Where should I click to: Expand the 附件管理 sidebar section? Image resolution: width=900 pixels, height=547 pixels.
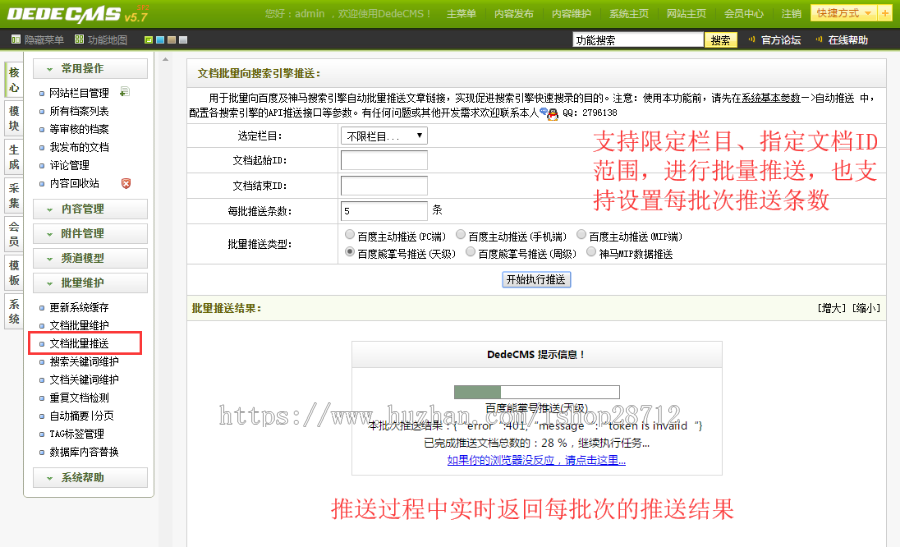click(x=90, y=234)
